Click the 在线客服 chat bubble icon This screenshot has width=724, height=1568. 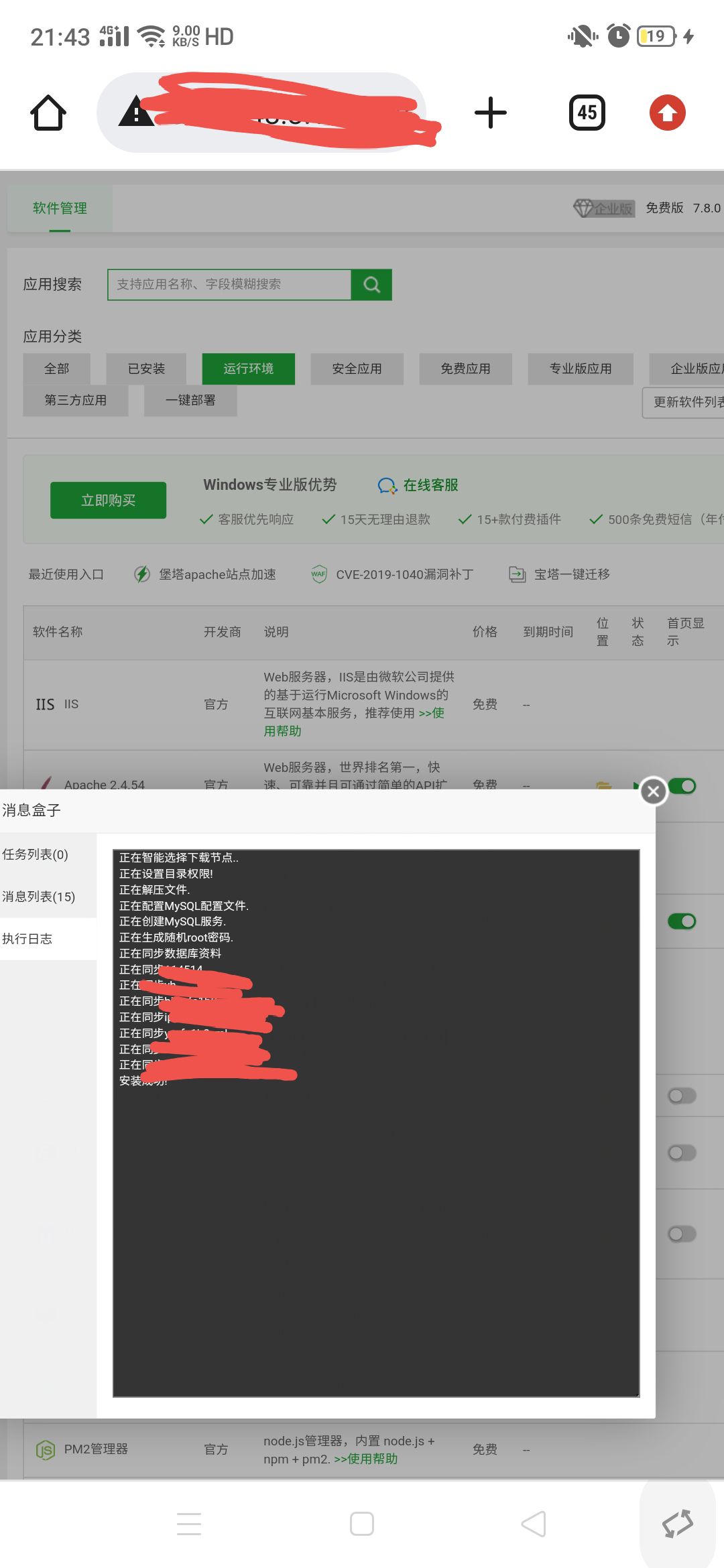(x=387, y=486)
